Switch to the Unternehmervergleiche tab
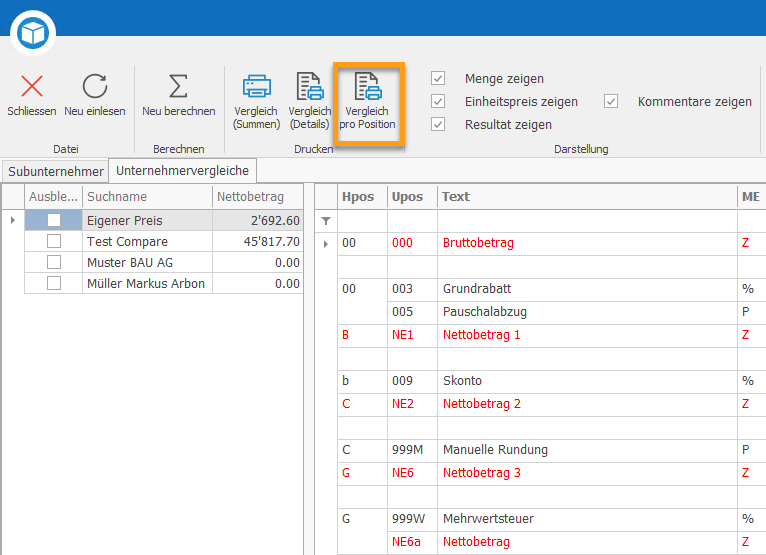The height and width of the screenshot is (555, 766). (182, 171)
